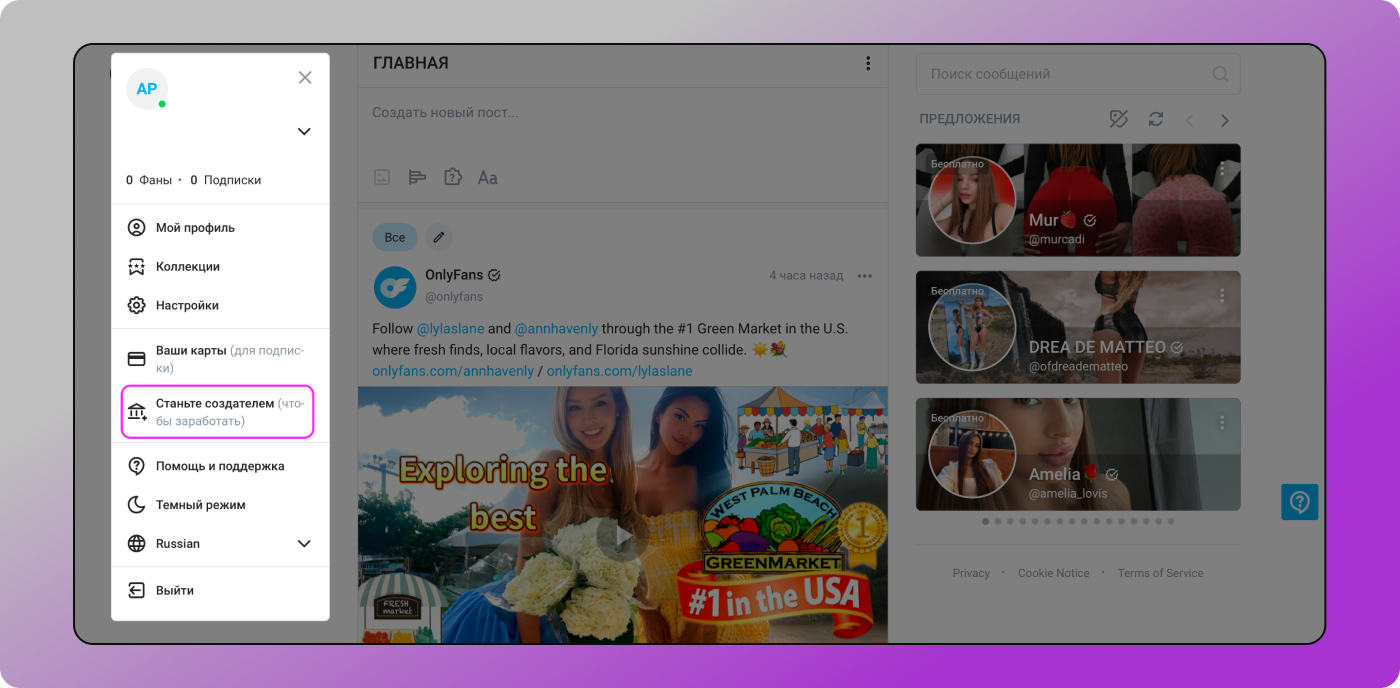Hide free-tagged suggestions with the tag icon

[x=1119, y=119]
